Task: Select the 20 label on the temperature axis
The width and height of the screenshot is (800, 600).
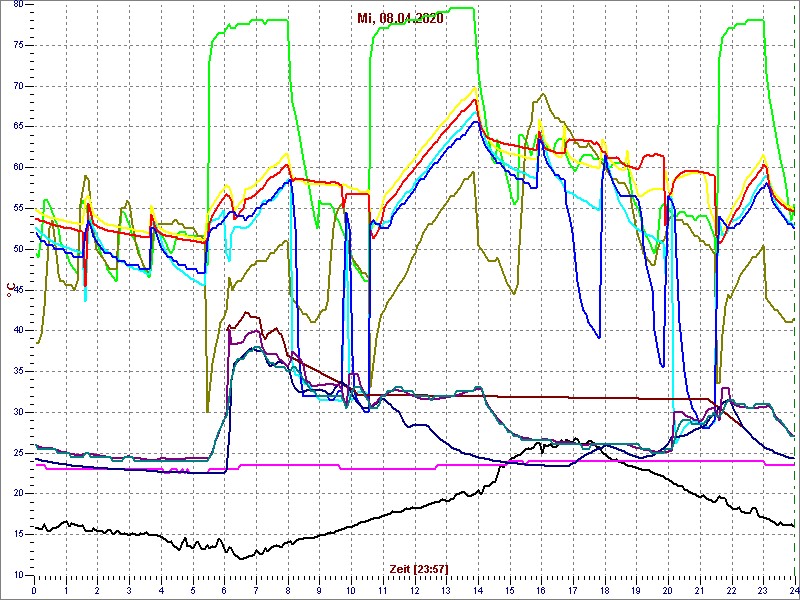Action: click(17, 494)
